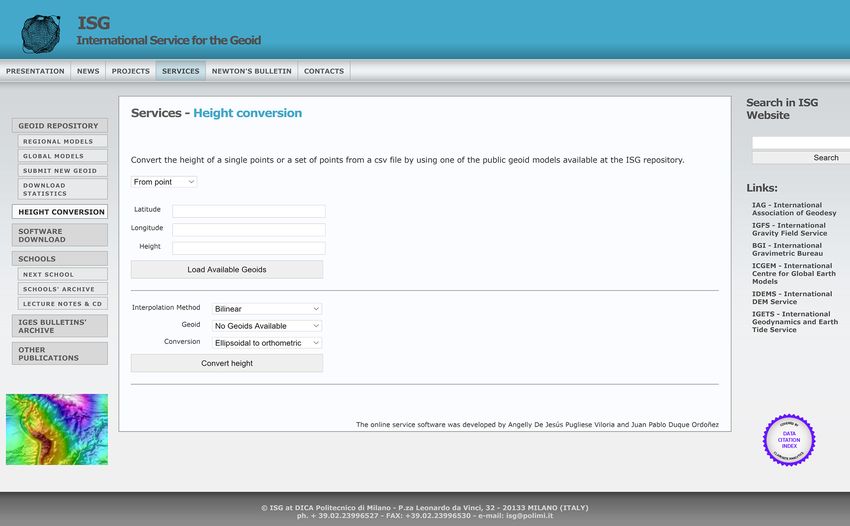The height and width of the screenshot is (526, 850).
Task: Open IDEMS International DEM Service link
Action: (x=791, y=298)
